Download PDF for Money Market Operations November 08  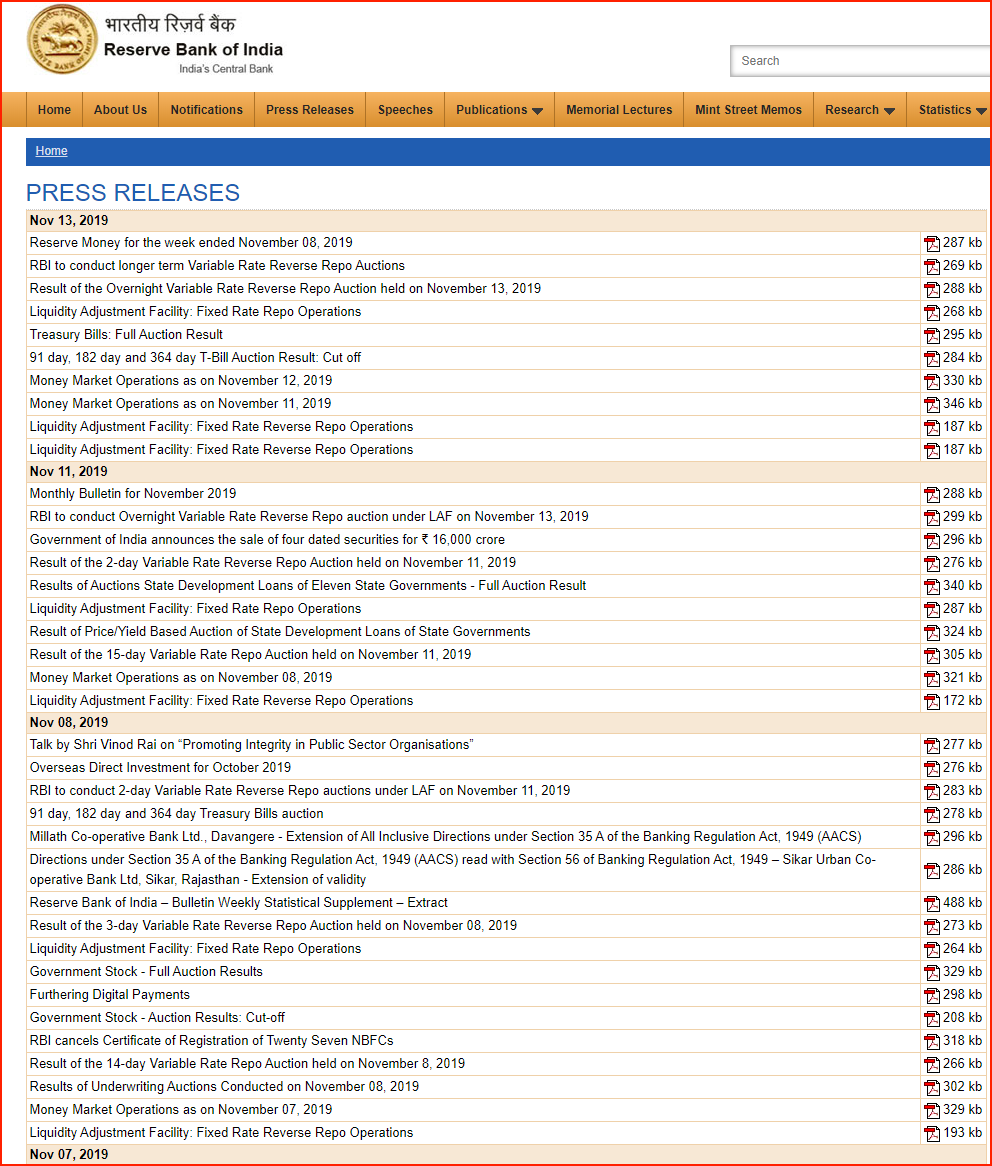click(932, 679)
